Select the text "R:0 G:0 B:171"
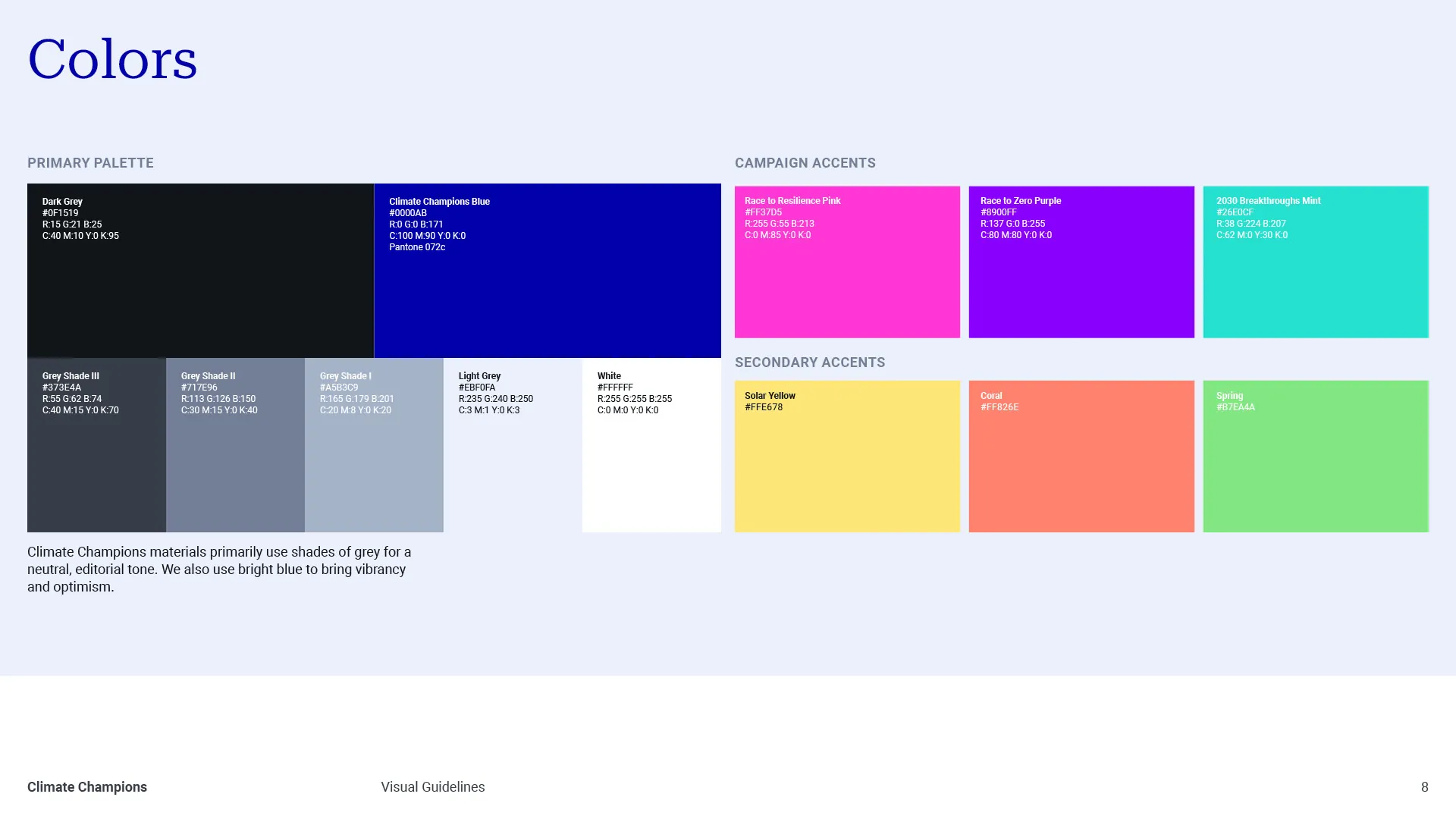This screenshot has width=1456, height=819. click(x=416, y=224)
